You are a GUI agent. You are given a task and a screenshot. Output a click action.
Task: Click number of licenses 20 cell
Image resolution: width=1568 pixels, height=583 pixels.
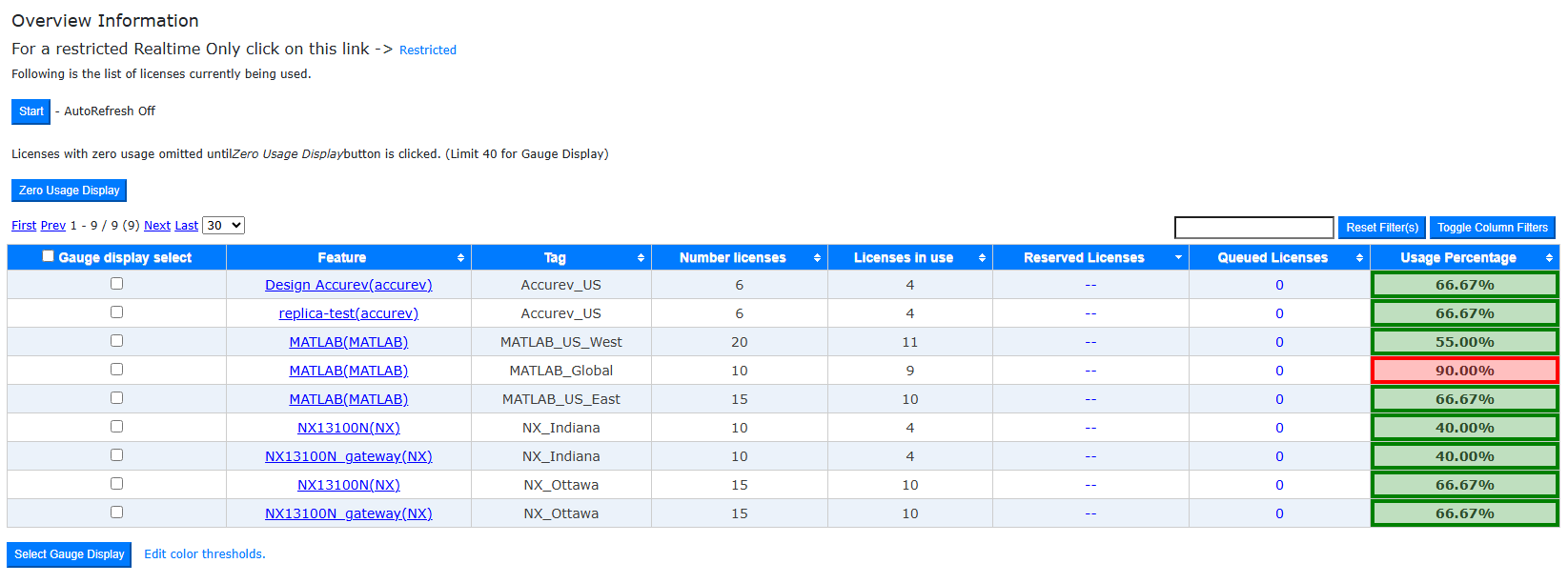pos(740,342)
